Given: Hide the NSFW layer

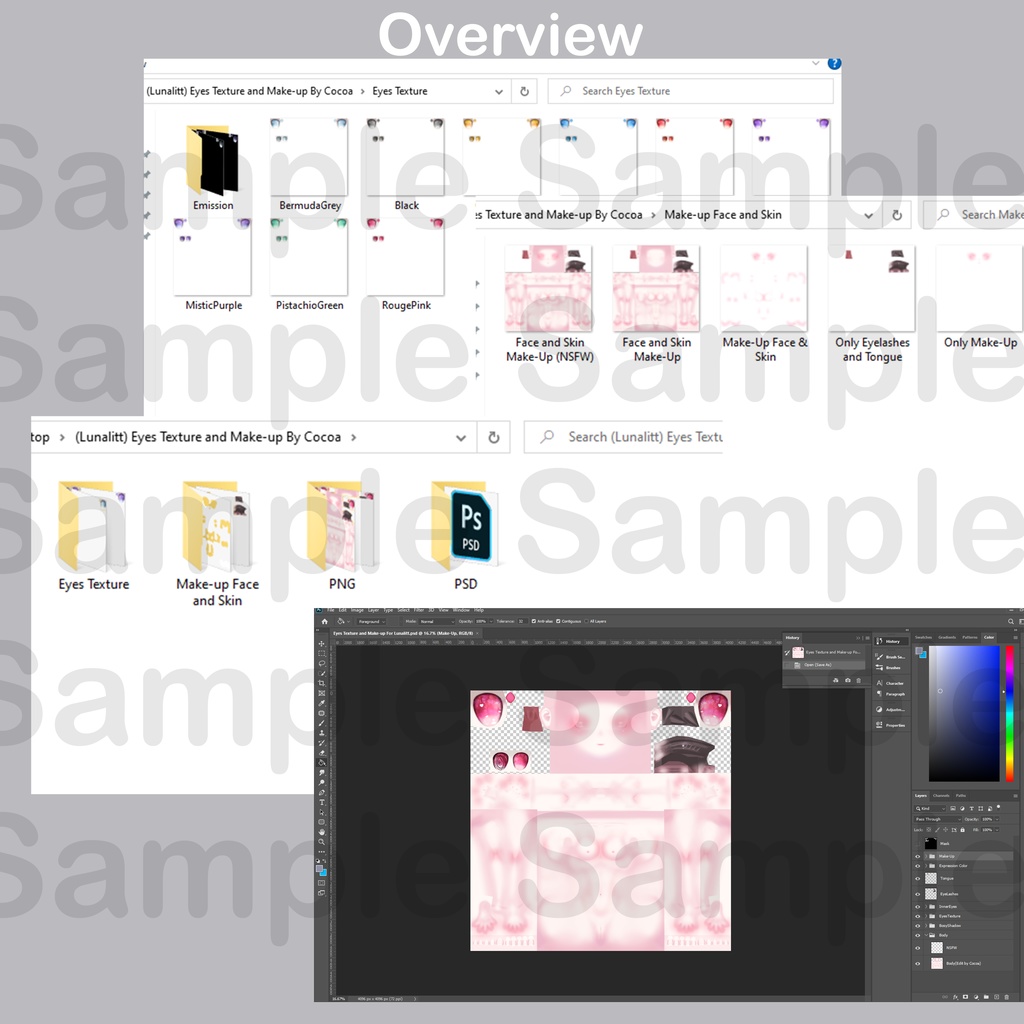Looking at the screenshot, I should 918,948.
